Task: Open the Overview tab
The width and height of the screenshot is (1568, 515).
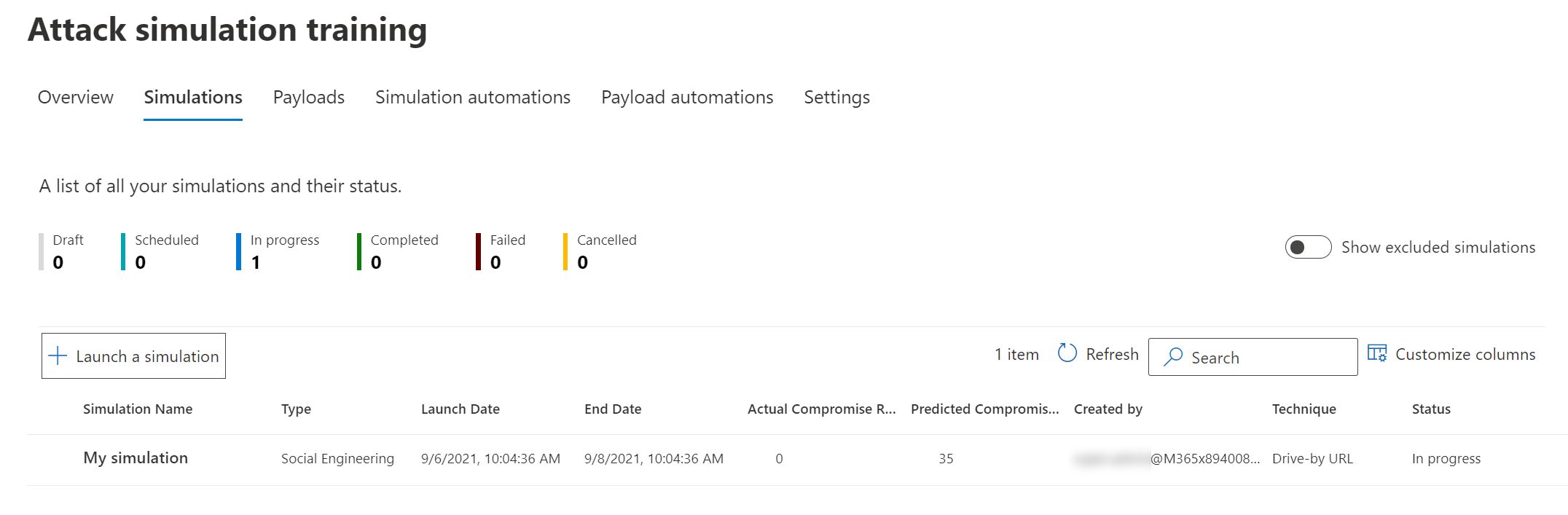Action: click(x=76, y=98)
